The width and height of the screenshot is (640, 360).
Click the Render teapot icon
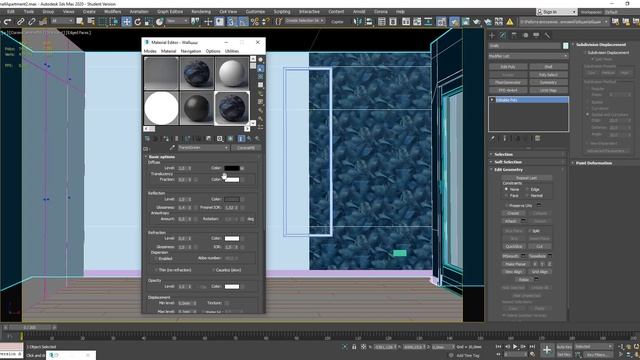[x=476, y=22]
